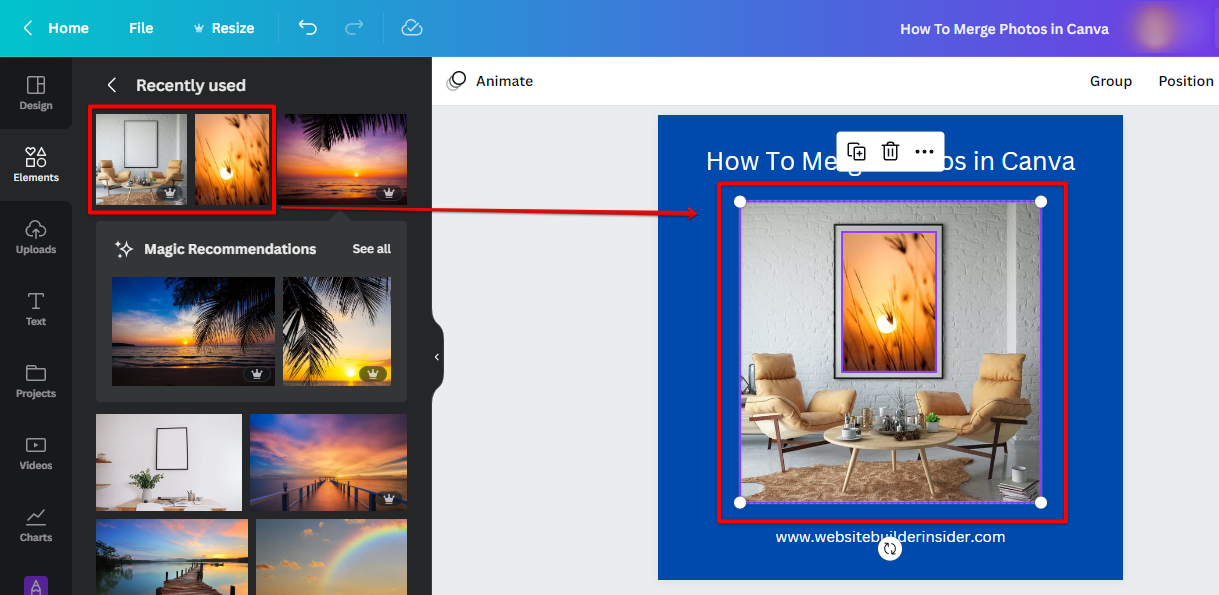1219x595 pixels.
Task: Click the rotate handle below the image
Action: 890,549
